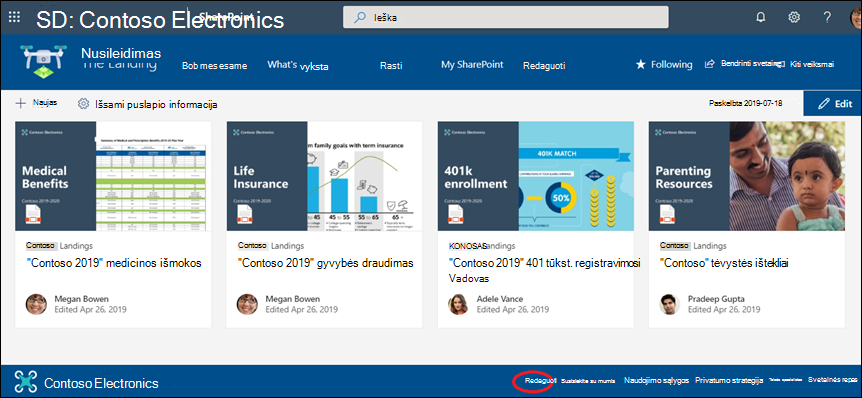Click Megan Bowen name on medicinos išmokos card
The height and width of the screenshot is (398, 862).
[81, 299]
